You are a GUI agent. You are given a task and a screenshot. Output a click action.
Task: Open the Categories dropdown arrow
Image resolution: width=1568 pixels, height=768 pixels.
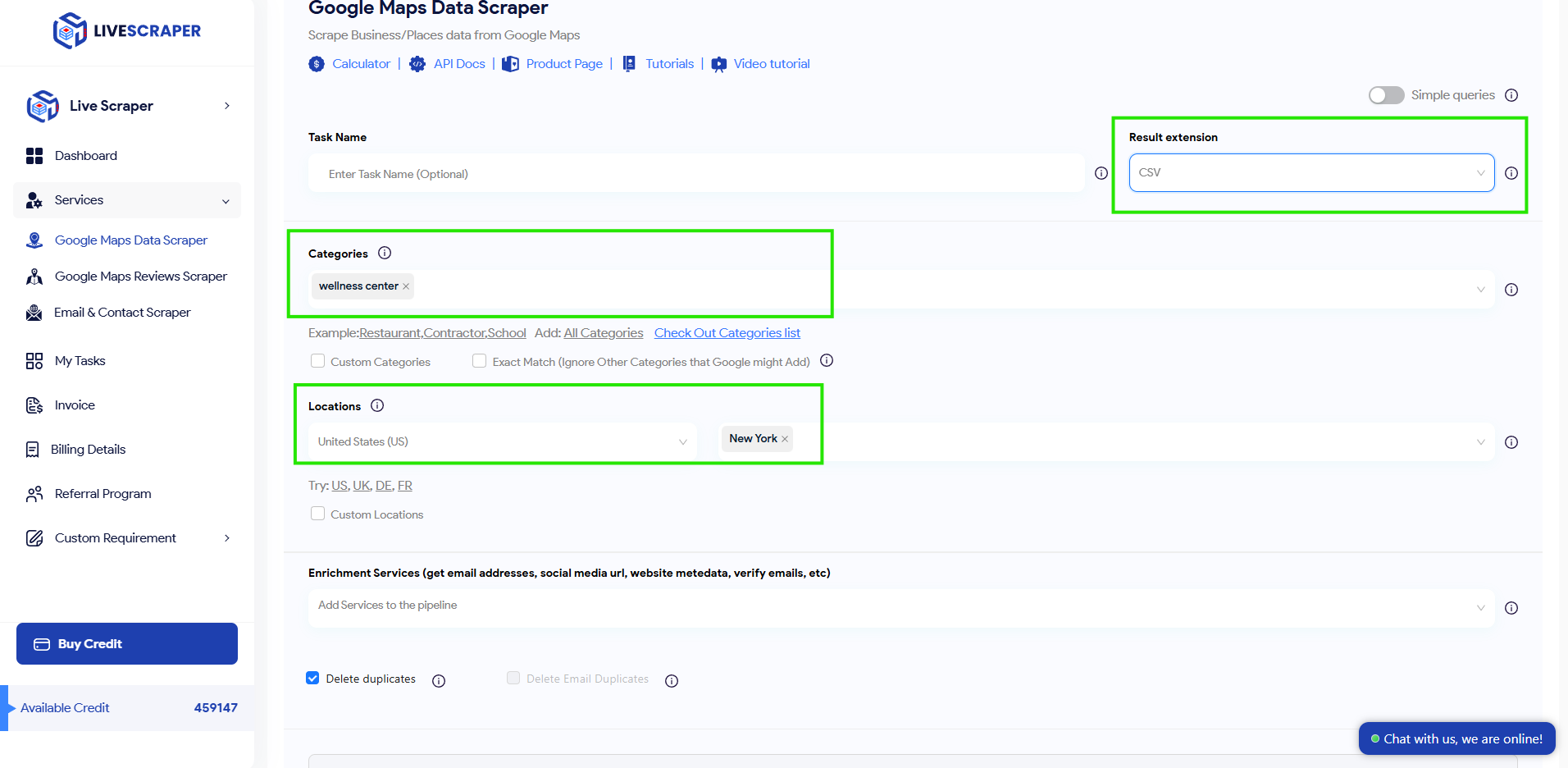[x=1481, y=290]
